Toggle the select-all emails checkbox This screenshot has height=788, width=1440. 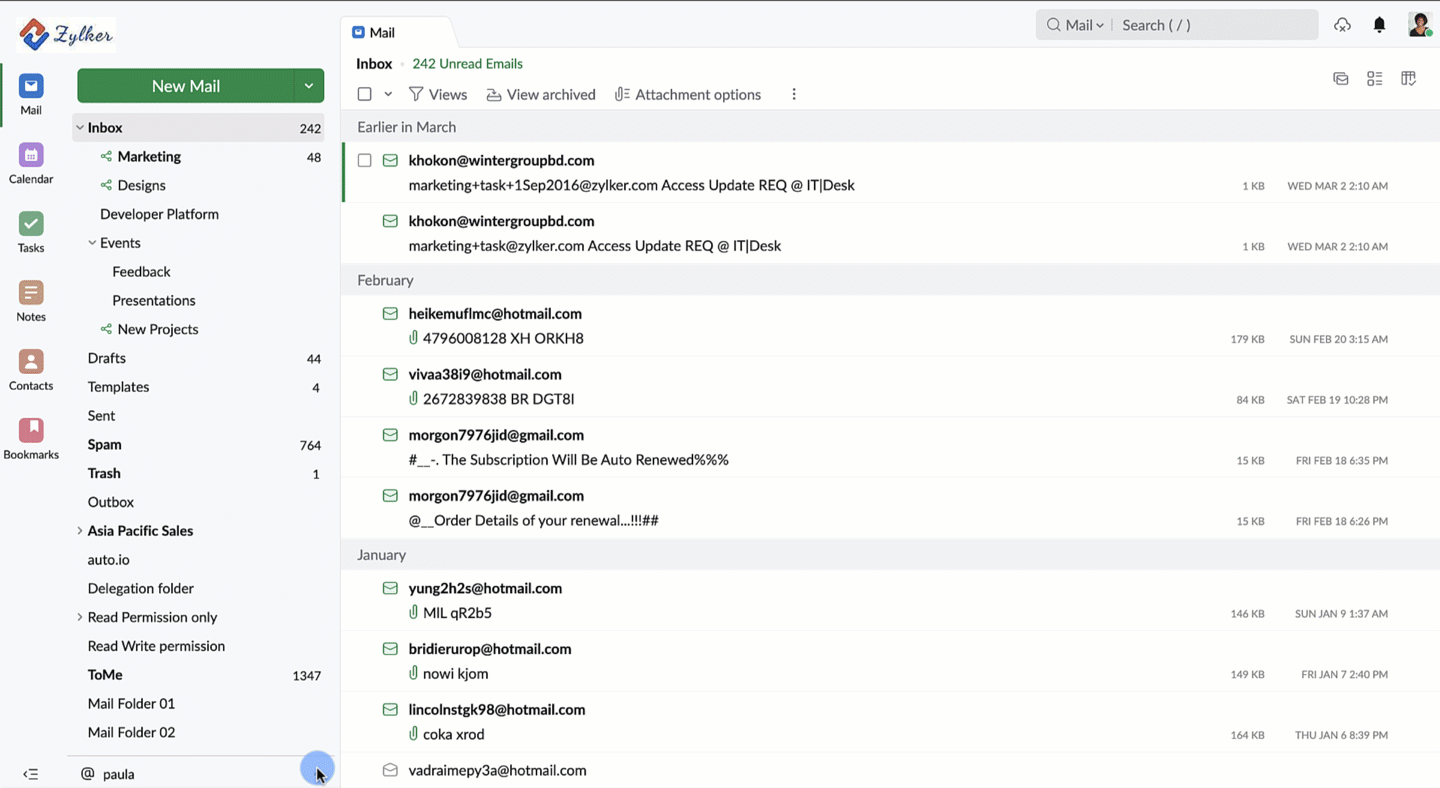(365, 94)
